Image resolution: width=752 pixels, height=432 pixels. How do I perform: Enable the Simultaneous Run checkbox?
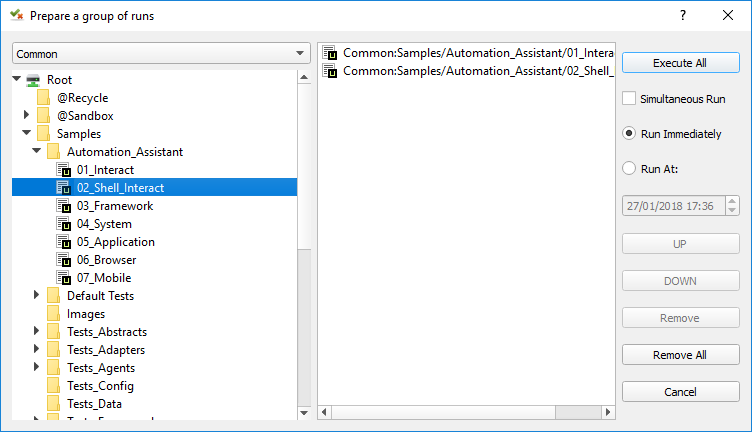(x=629, y=98)
